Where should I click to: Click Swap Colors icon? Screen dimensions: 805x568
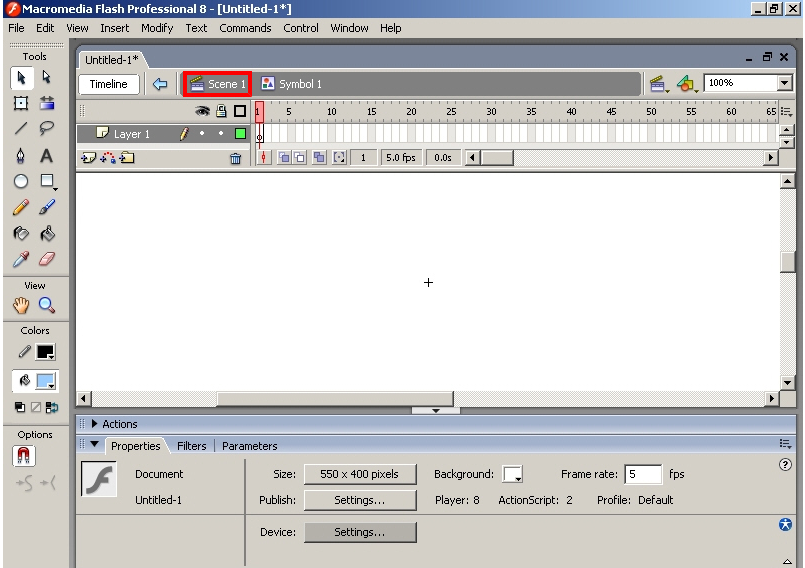(52, 407)
